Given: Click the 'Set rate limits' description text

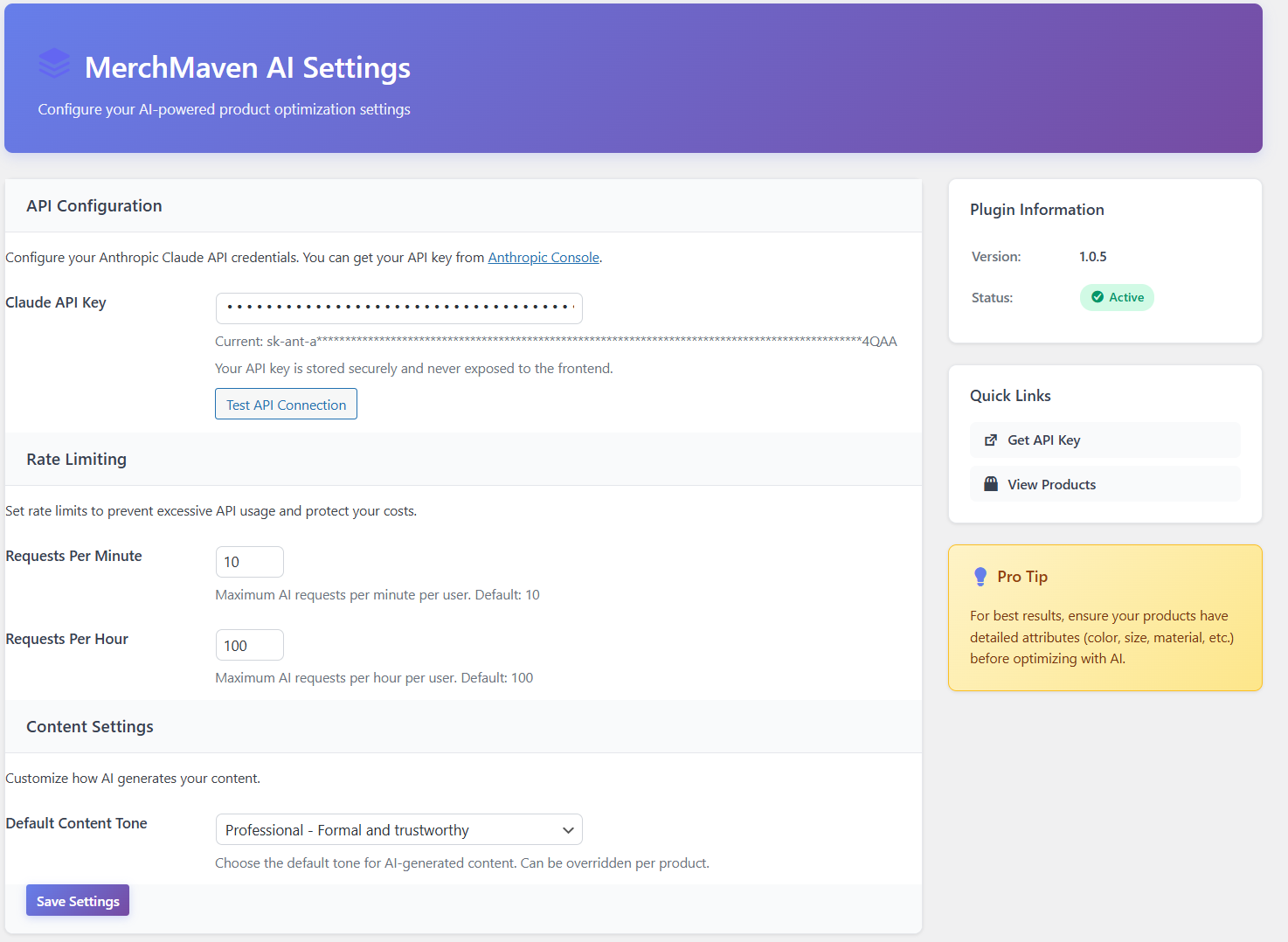Looking at the screenshot, I should click(x=211, y=510).
